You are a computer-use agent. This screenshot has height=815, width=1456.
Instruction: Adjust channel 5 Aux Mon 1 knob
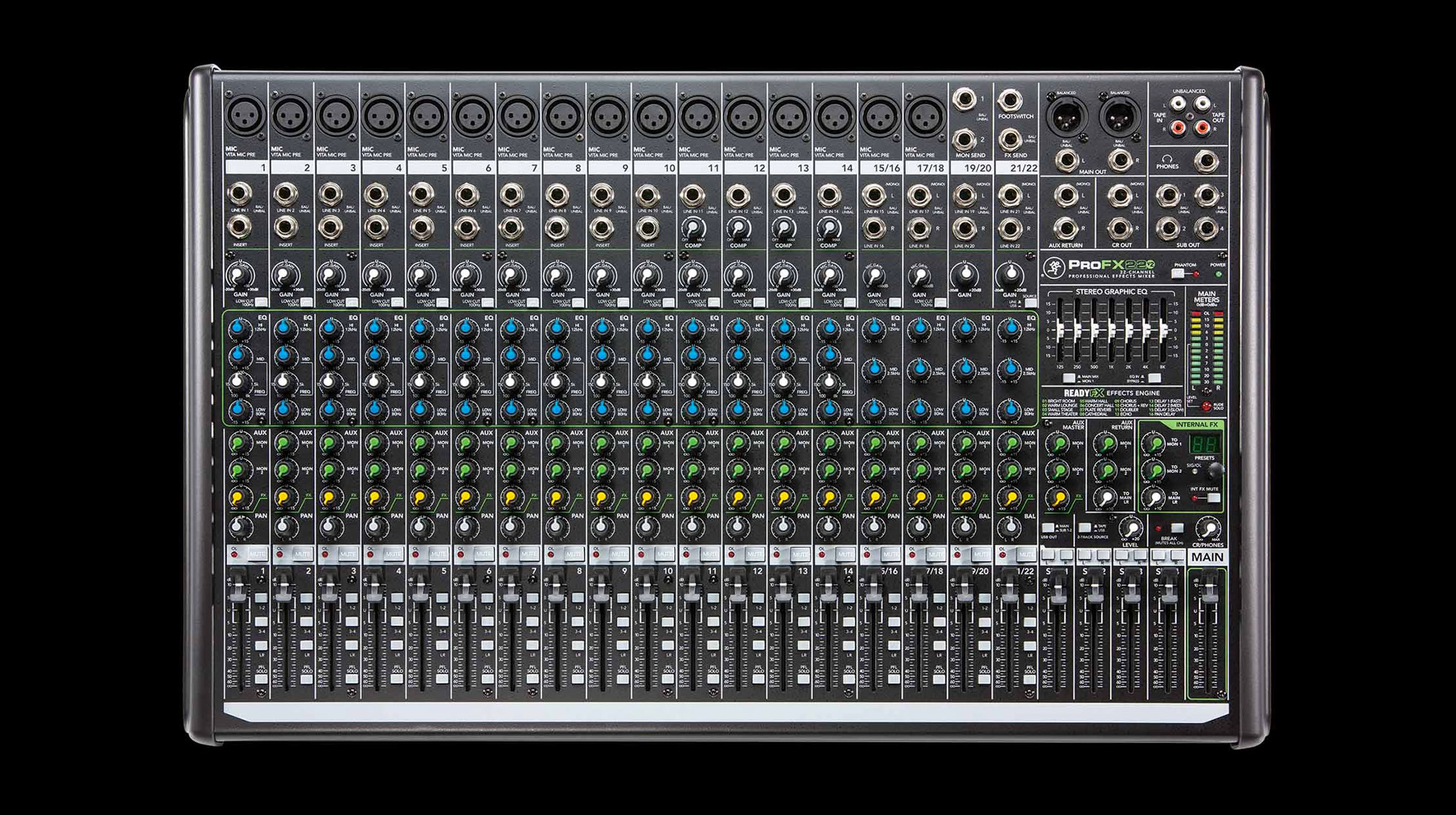(x=420, y=444)
